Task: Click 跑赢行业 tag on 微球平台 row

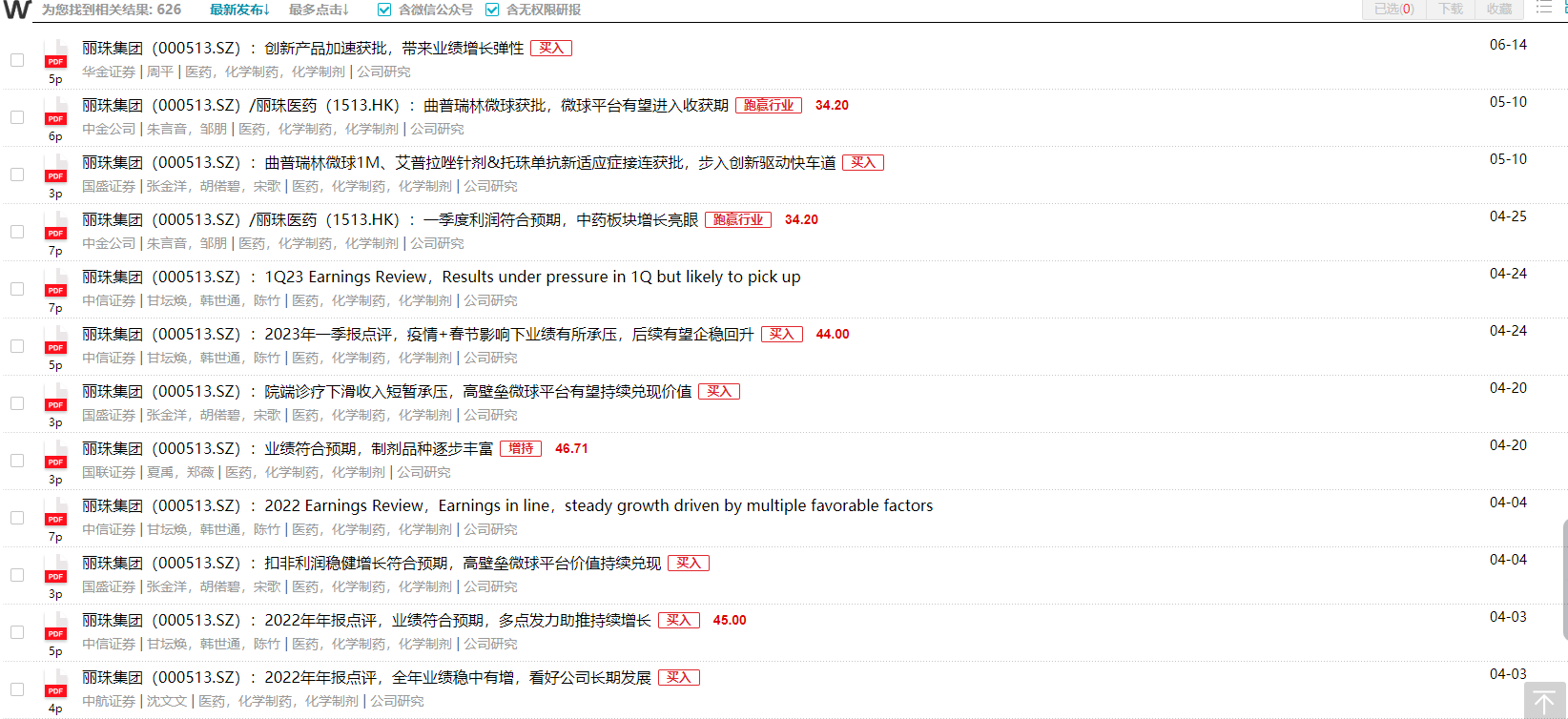Action: pos(769,105)
